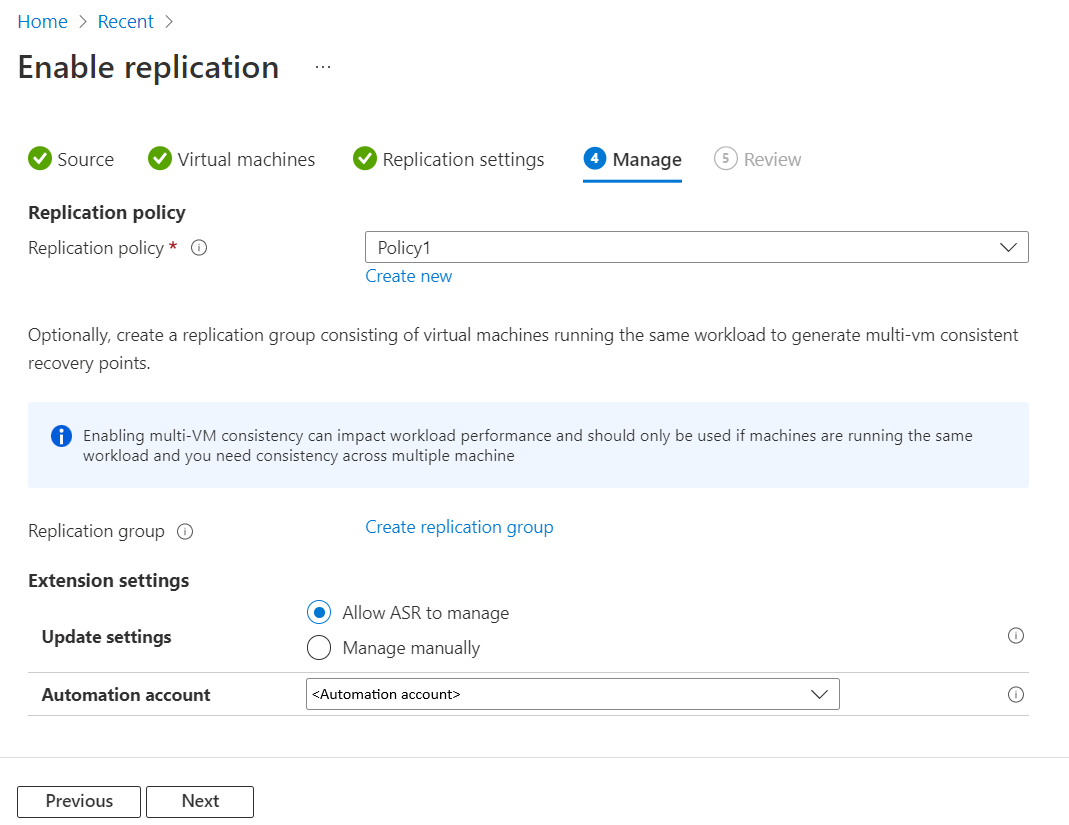The height and width of the screenshot is (825, 1069).
Task: Click the Next button
Action: click(200, 801)
